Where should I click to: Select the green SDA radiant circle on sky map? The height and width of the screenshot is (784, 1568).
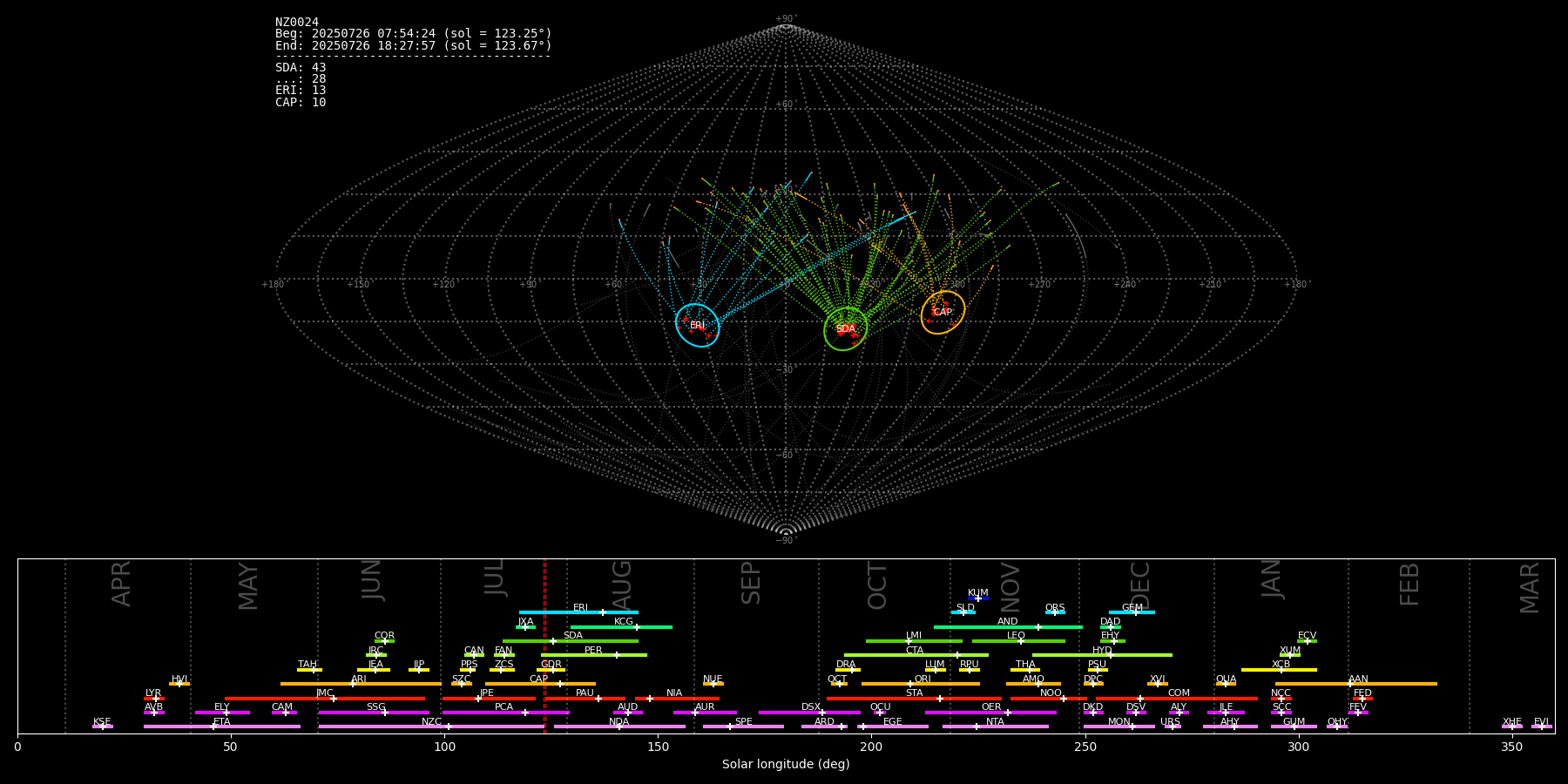click(846, 328)
